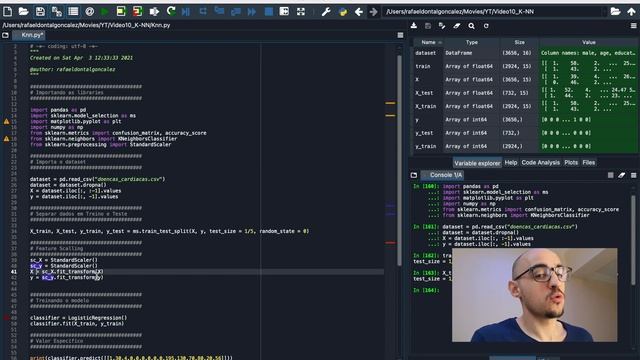Interrupt kernel with console stop square
Image resolution: width=640 pixels, height=360 pixels.
coord(611,175)
